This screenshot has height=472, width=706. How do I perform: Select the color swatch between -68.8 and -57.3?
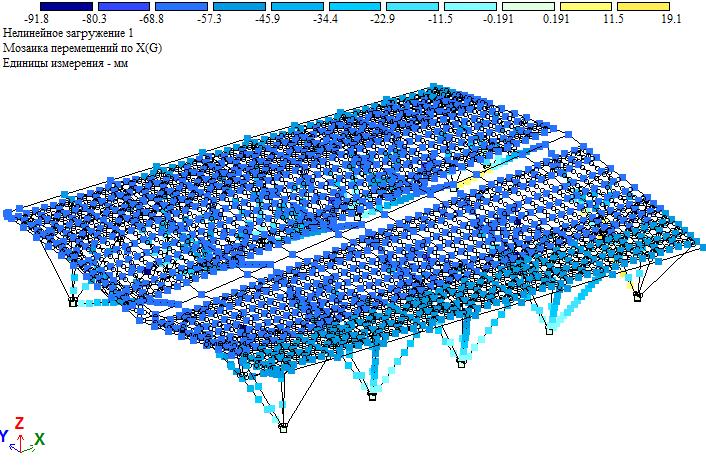tap(181, 6)
